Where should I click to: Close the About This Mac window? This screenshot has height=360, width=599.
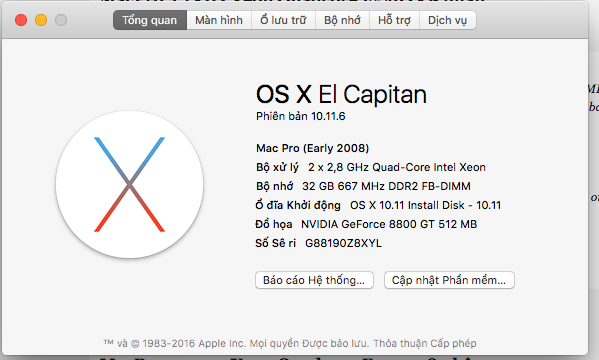coord(21,20)
